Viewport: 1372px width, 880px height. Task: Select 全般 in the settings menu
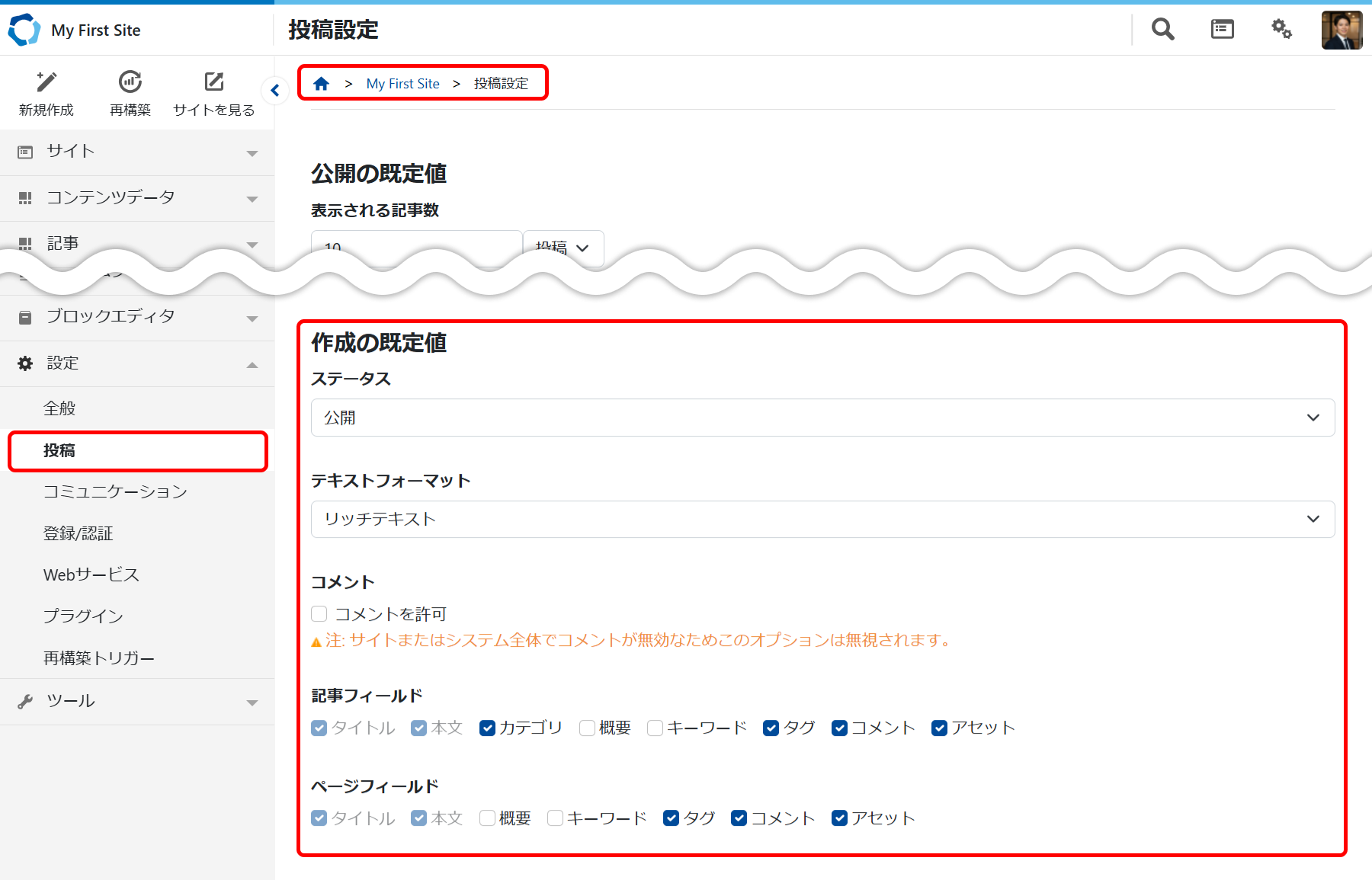coord(59,408)
